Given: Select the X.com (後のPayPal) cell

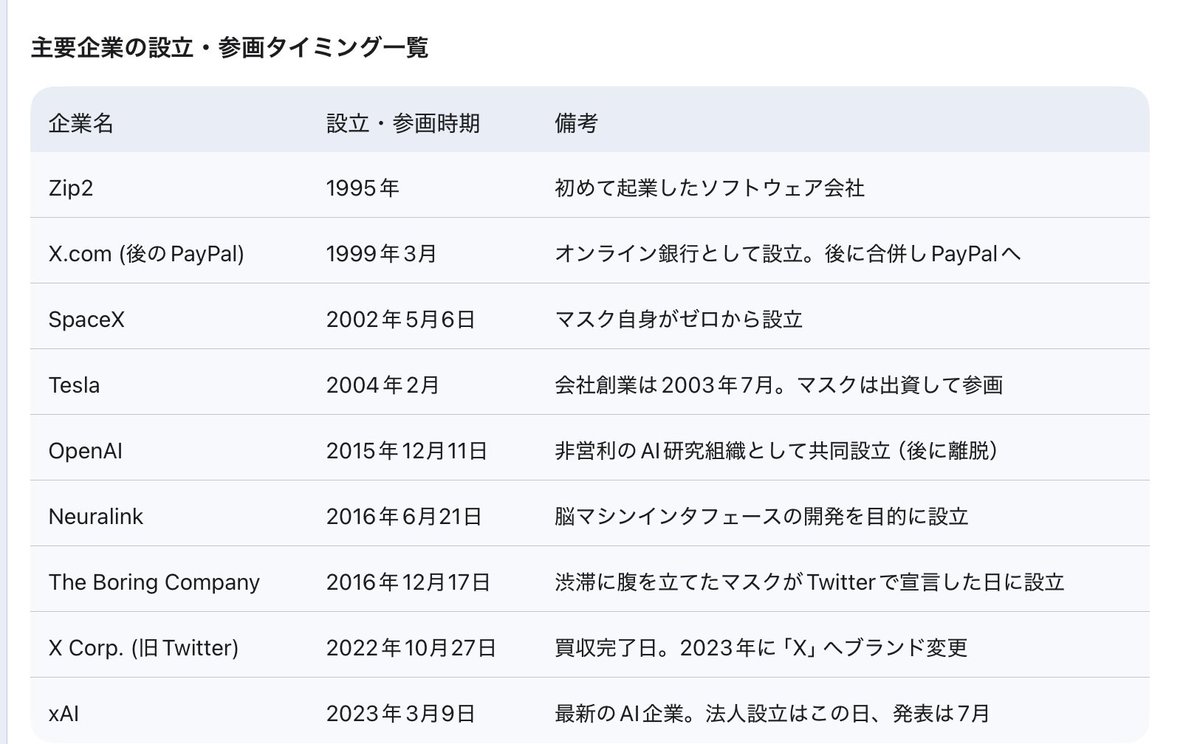Looking at the screenshot, I should pyautogui.click(x=146, y=254).
